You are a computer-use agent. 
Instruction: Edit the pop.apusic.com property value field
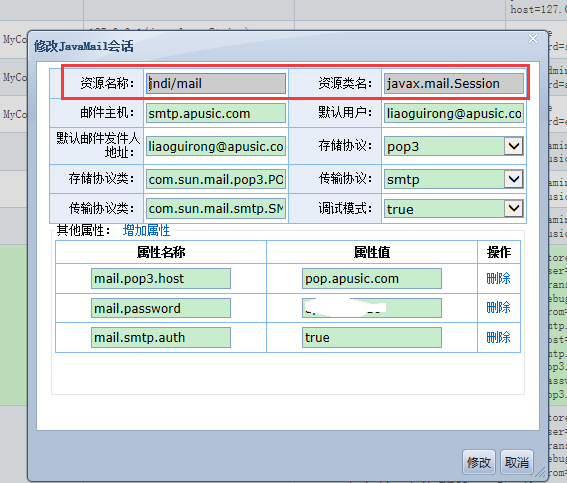click(x=372, y=278)
